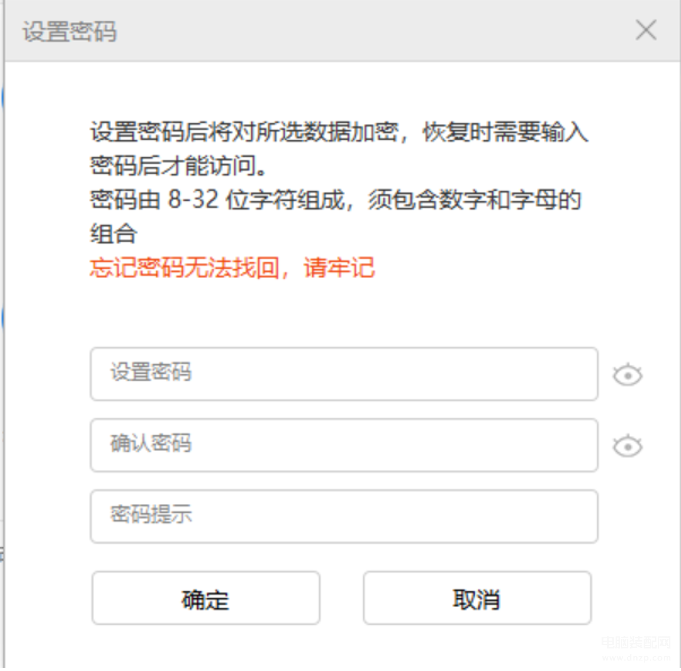This screenshot has height=671, width=681.
Task: Dismiss the dialog via the X icon
Action: (x=646, y=30)
